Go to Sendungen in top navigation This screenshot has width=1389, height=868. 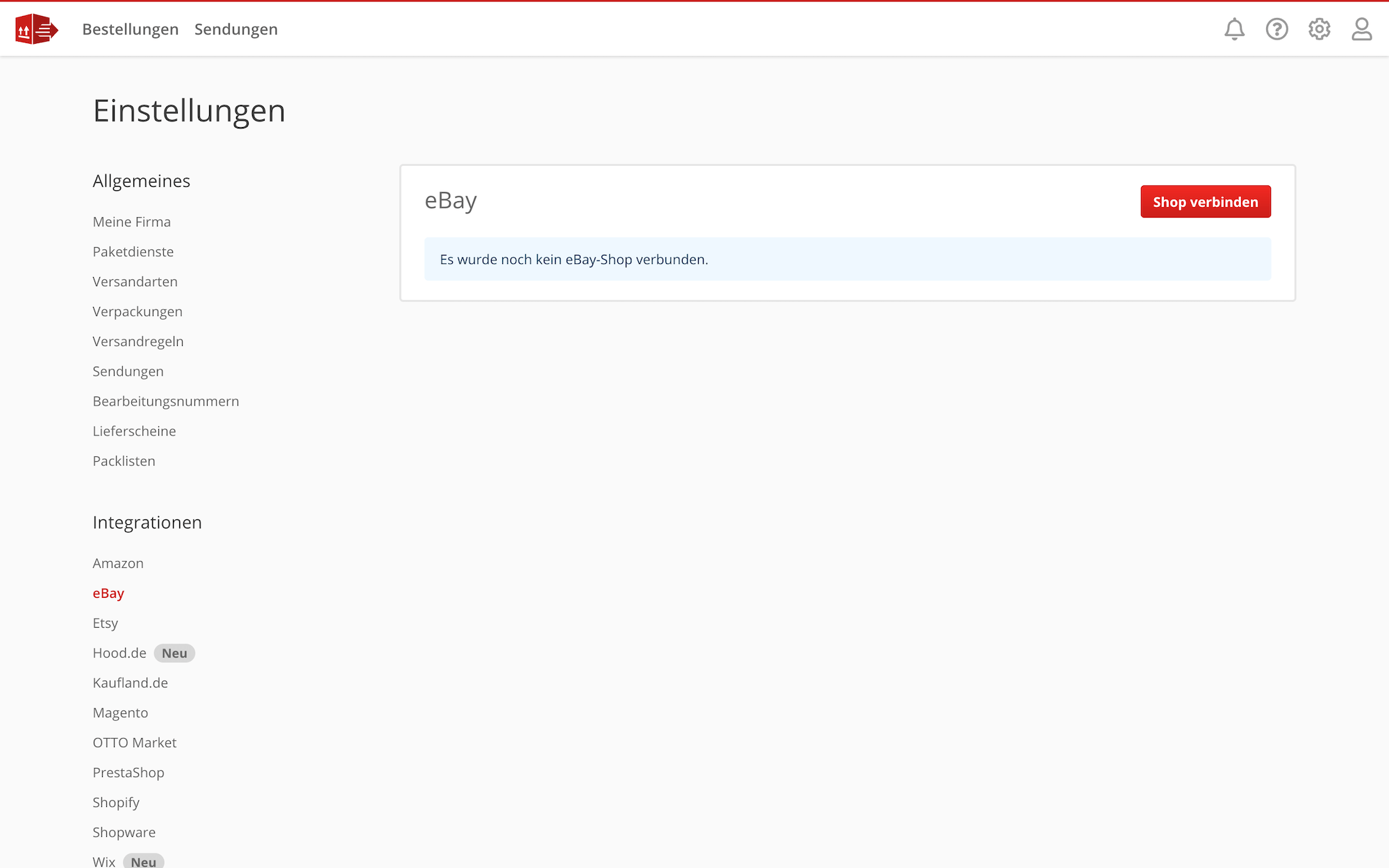(235, 29)
